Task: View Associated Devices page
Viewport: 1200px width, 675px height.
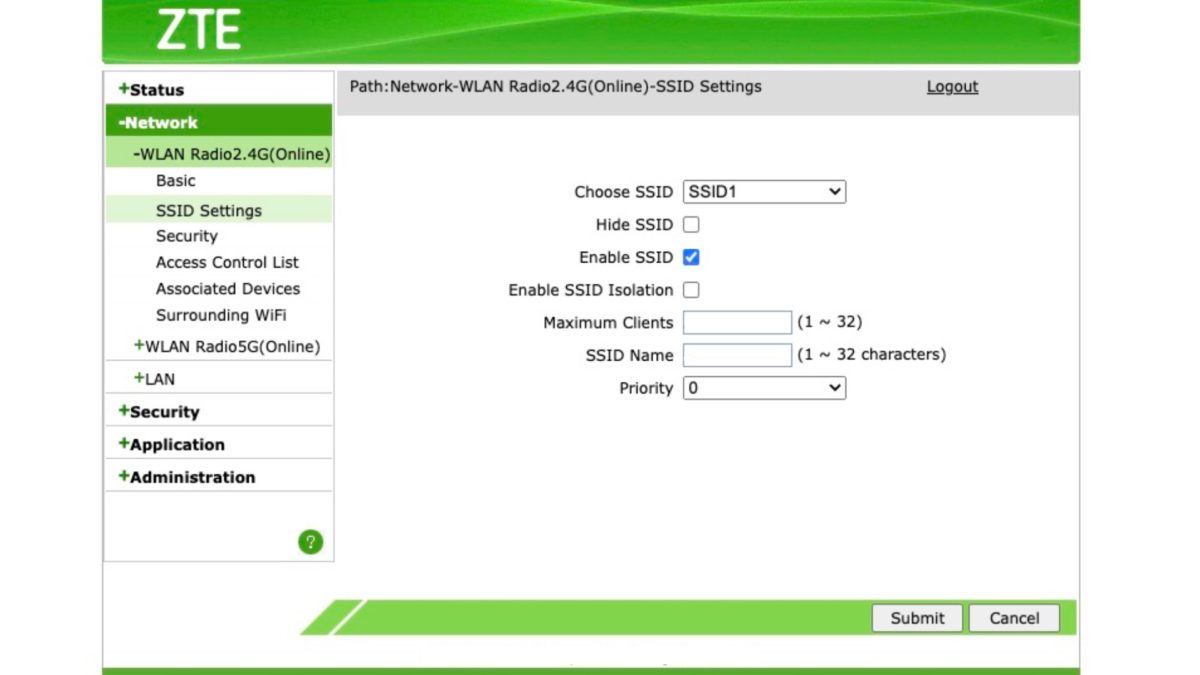Action: 227,289
